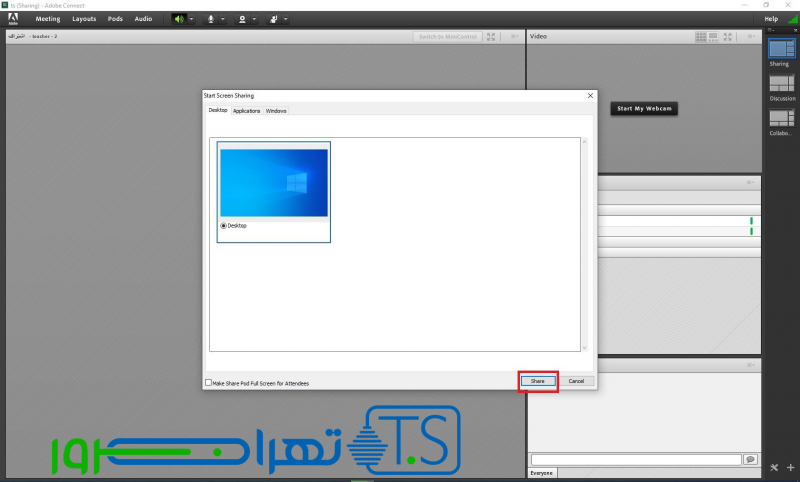Check Make Share Pod Full Screen for Attendees
The image size is (800, 482).
[x=209, y=382]
